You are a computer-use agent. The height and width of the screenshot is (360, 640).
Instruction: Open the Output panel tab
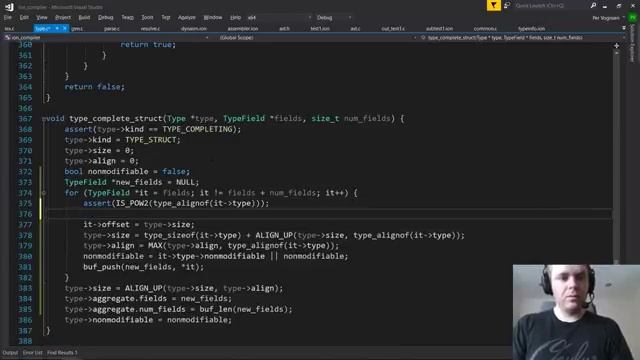10,353
